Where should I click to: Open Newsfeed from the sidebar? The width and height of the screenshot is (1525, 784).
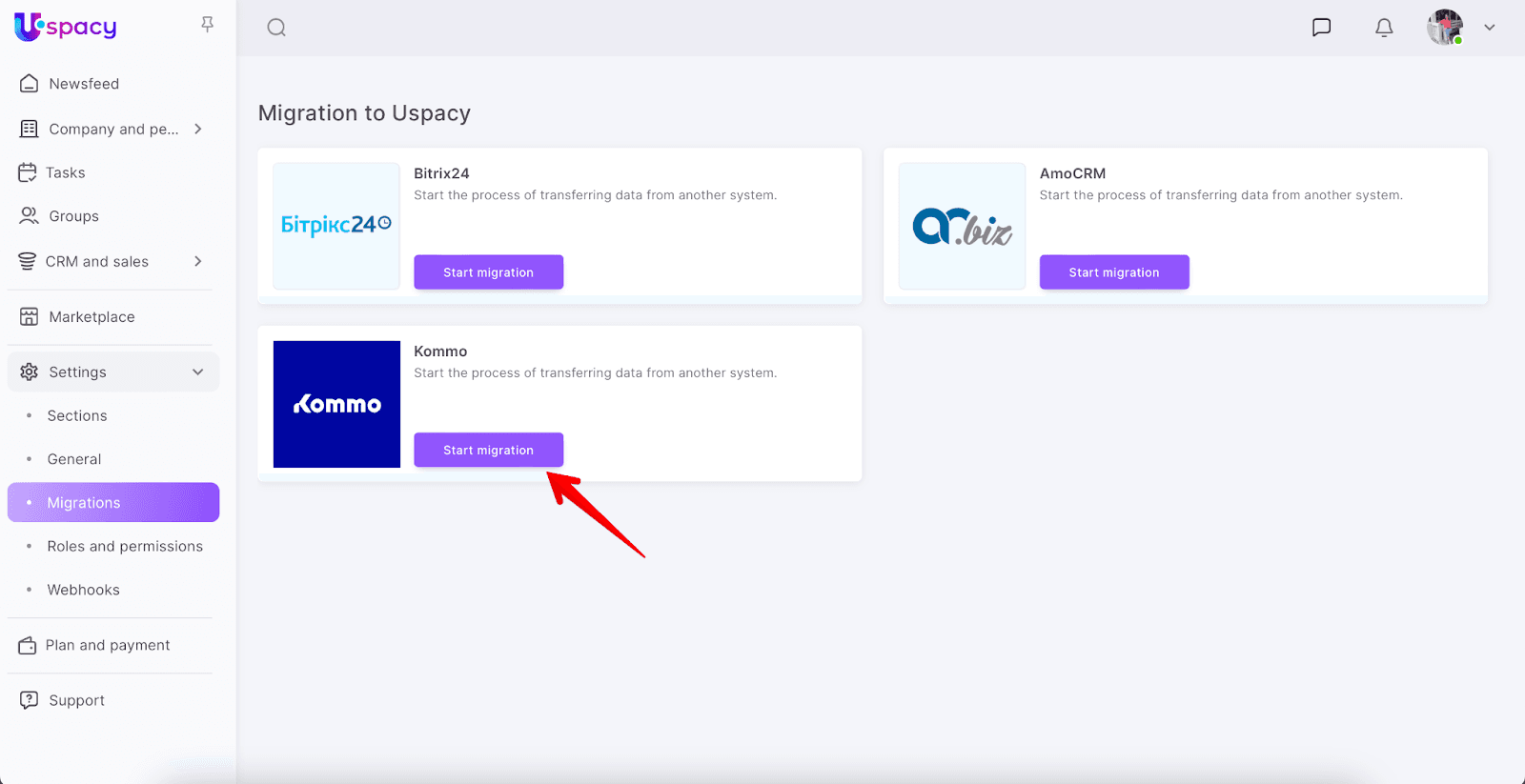click(84, 84)
